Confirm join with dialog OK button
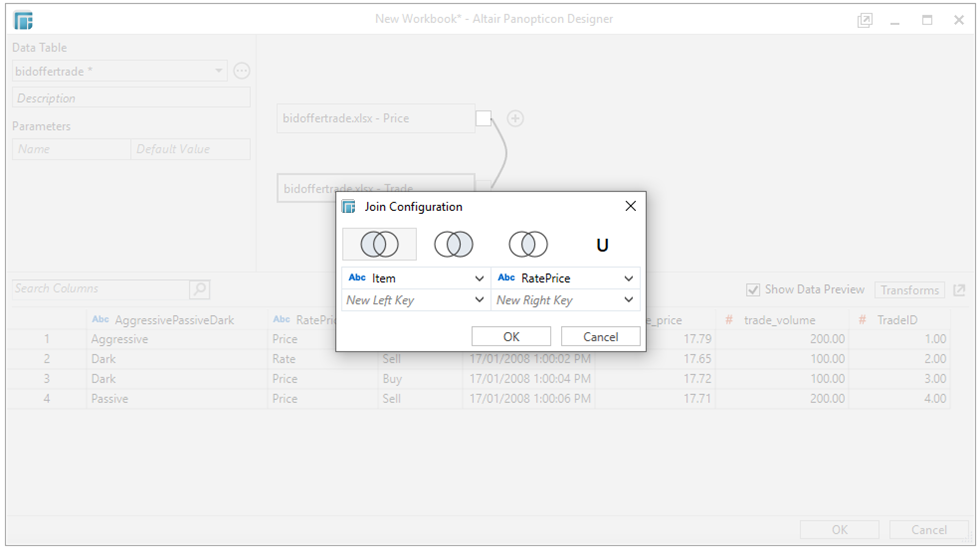 pyautogui.click(x=511, y=337)
